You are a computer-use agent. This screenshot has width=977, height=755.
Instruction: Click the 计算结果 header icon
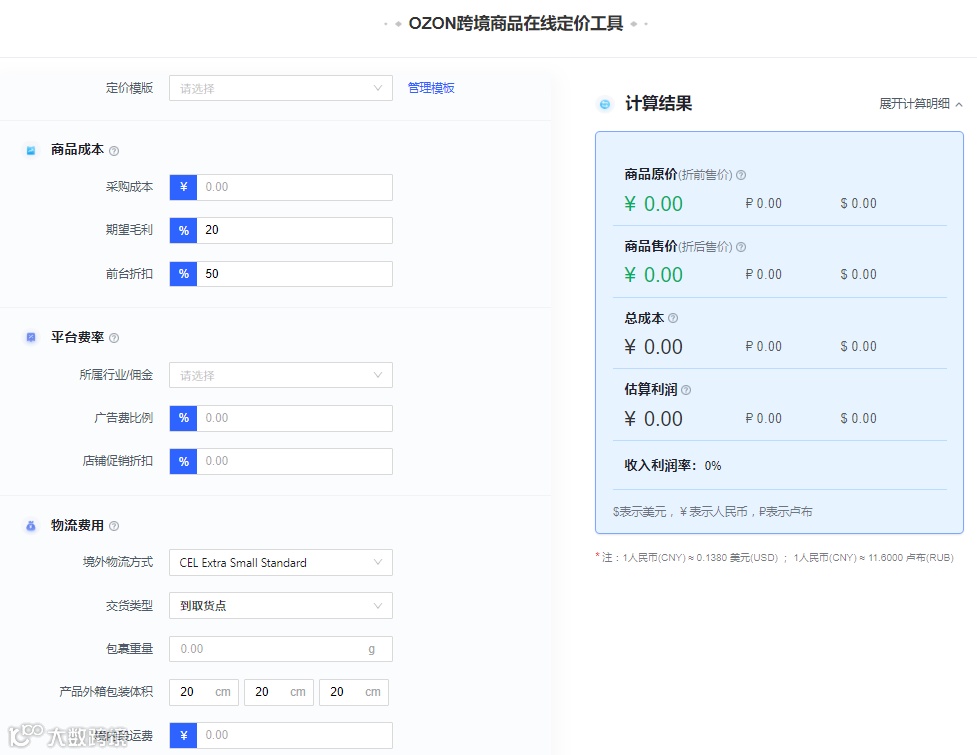(x=604, y=104)
